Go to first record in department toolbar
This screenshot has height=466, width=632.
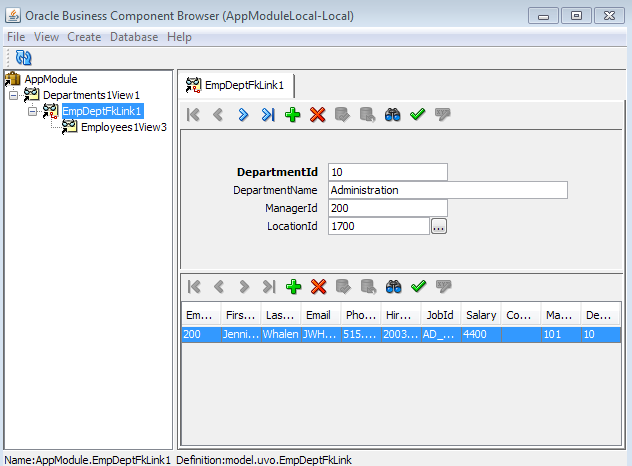193,115
